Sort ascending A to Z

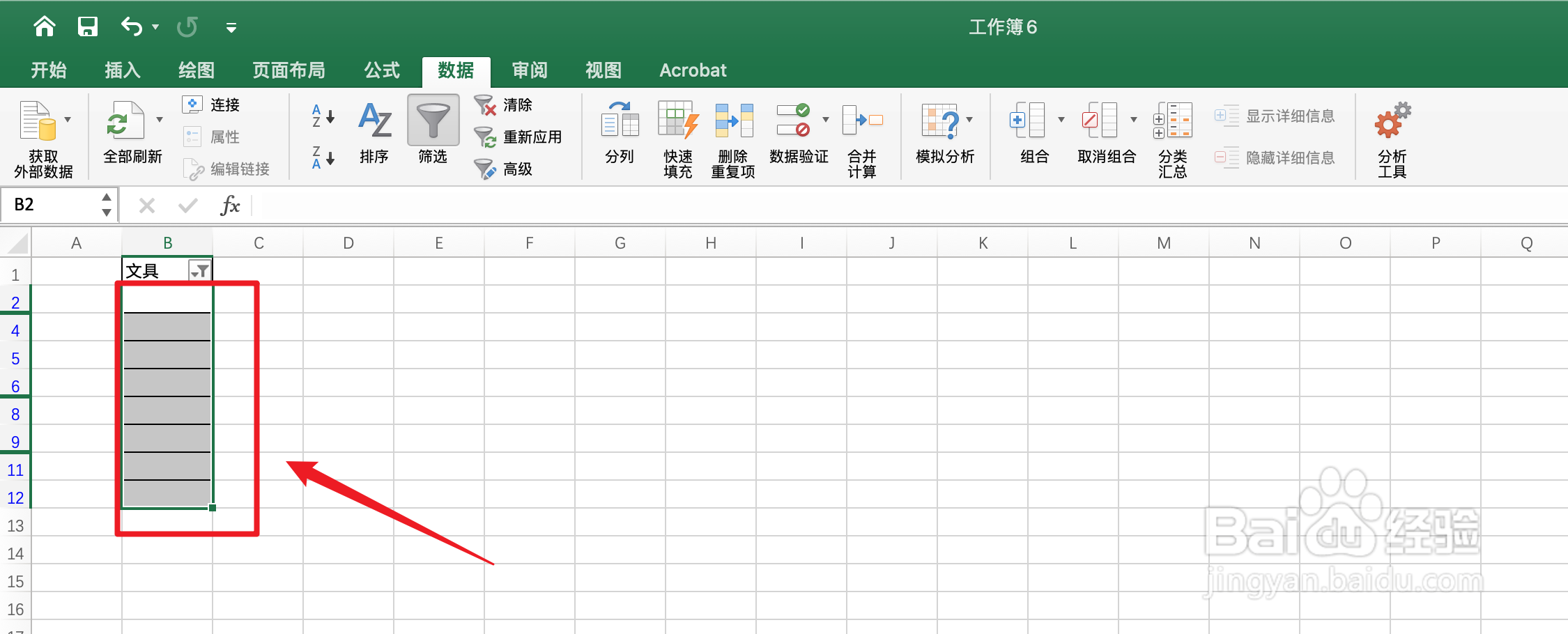(323, 116)
